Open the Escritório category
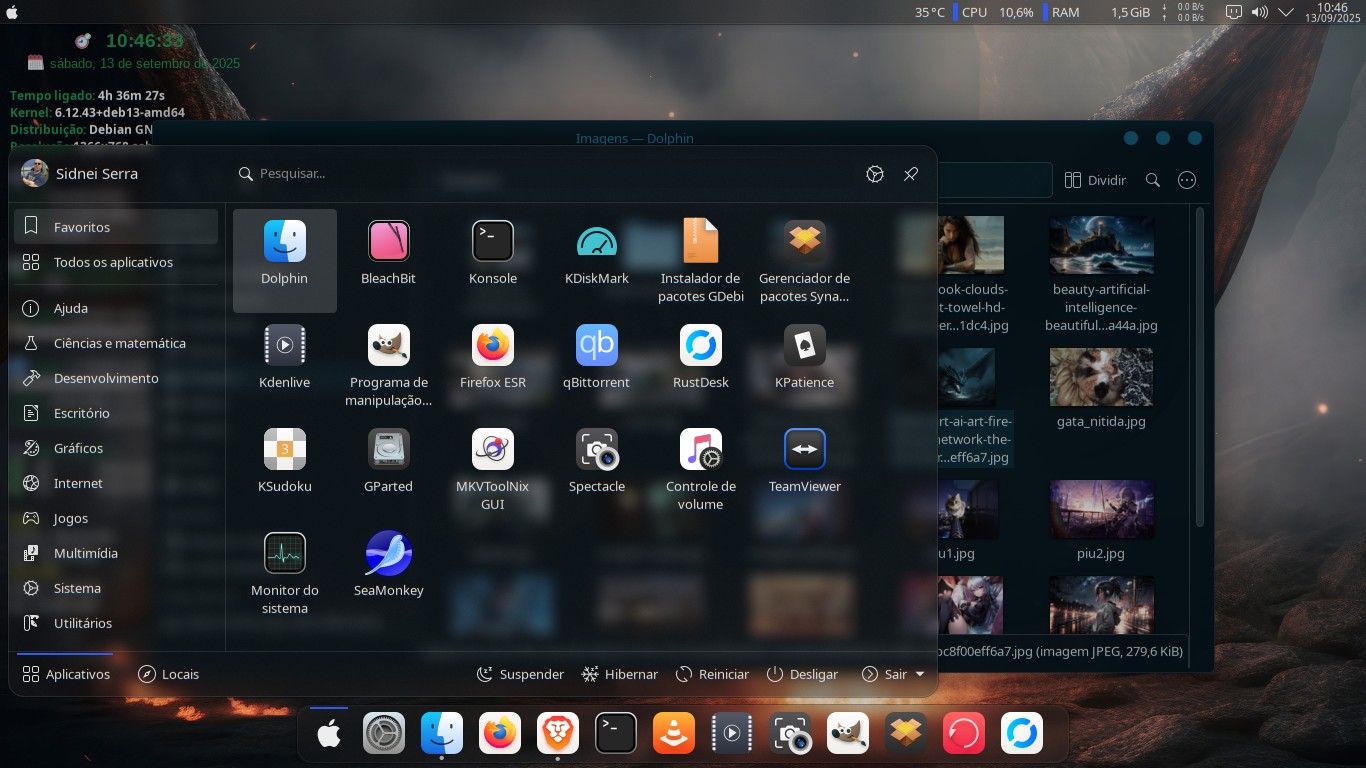The image size is (1366, 768). (116, 413)
